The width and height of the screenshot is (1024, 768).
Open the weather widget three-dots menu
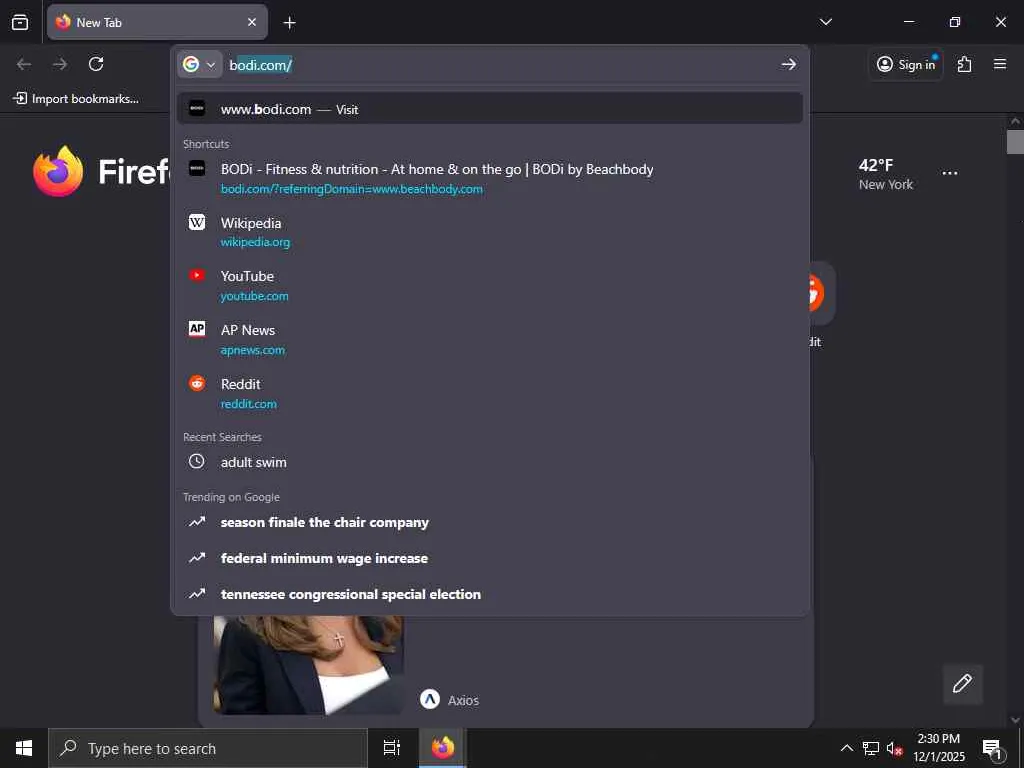pos(950,173)
